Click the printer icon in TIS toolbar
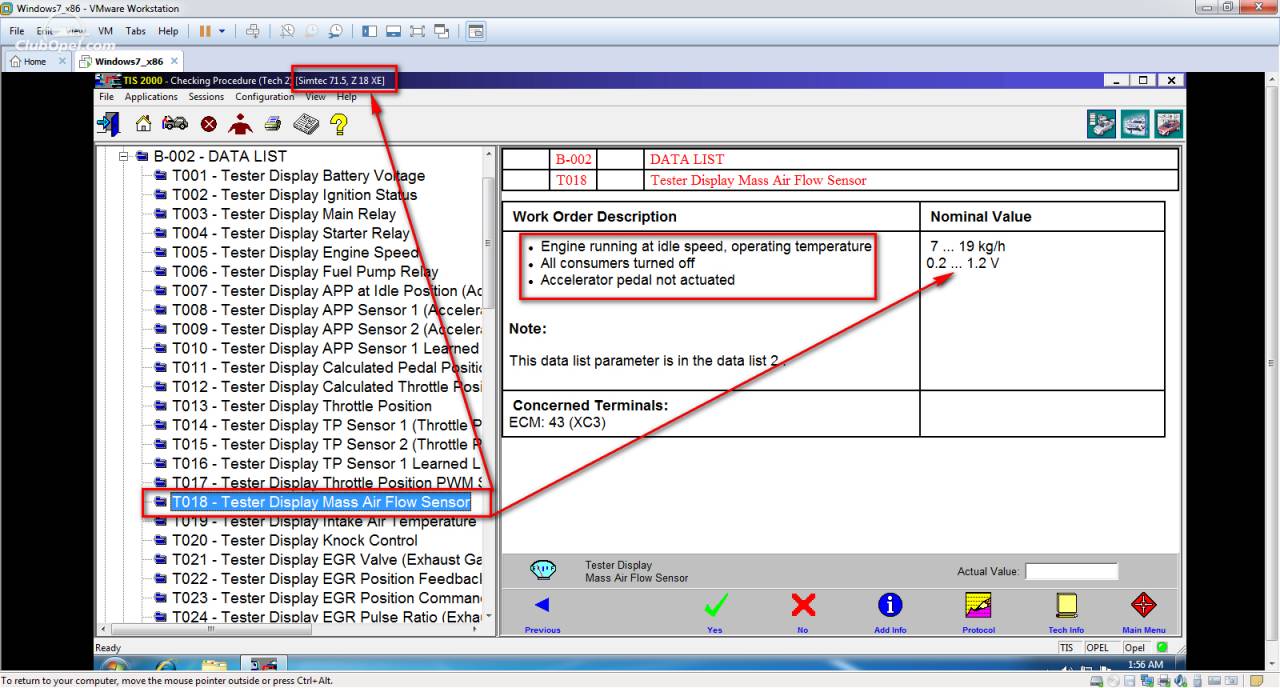Image resolution: width=1280 pixels, height=688 pixels. pyautogui.click(x=272, y=124)
